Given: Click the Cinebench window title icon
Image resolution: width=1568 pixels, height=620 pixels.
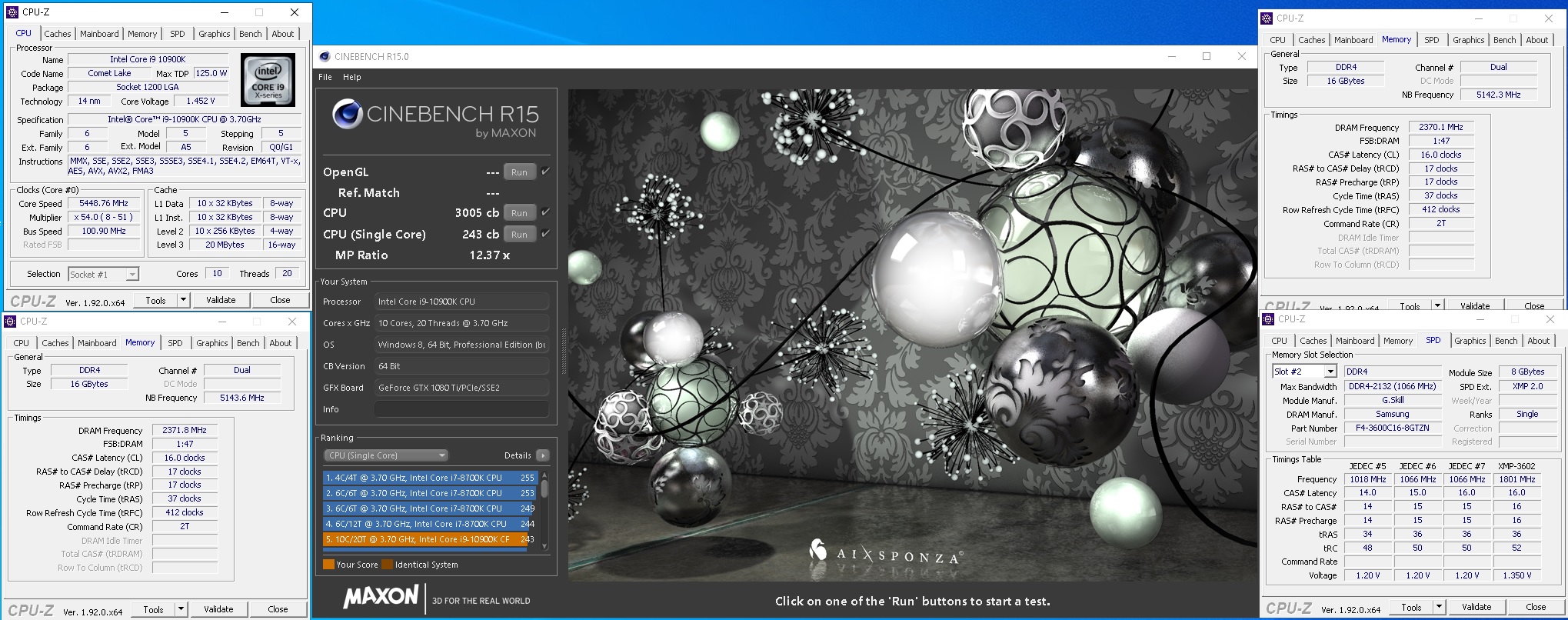Looking at the screenshot, I should (x=325, y=56).
